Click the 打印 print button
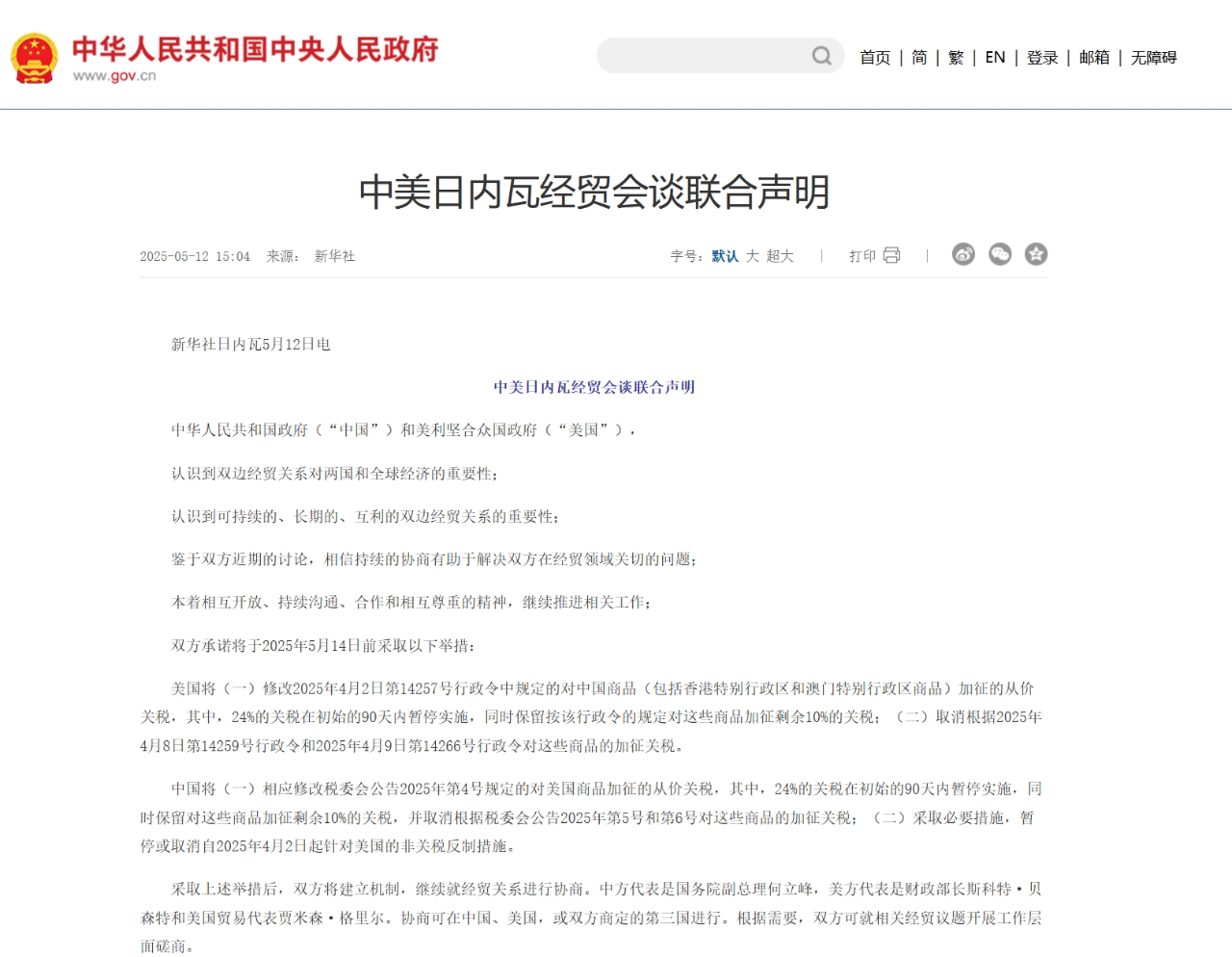 864,254
